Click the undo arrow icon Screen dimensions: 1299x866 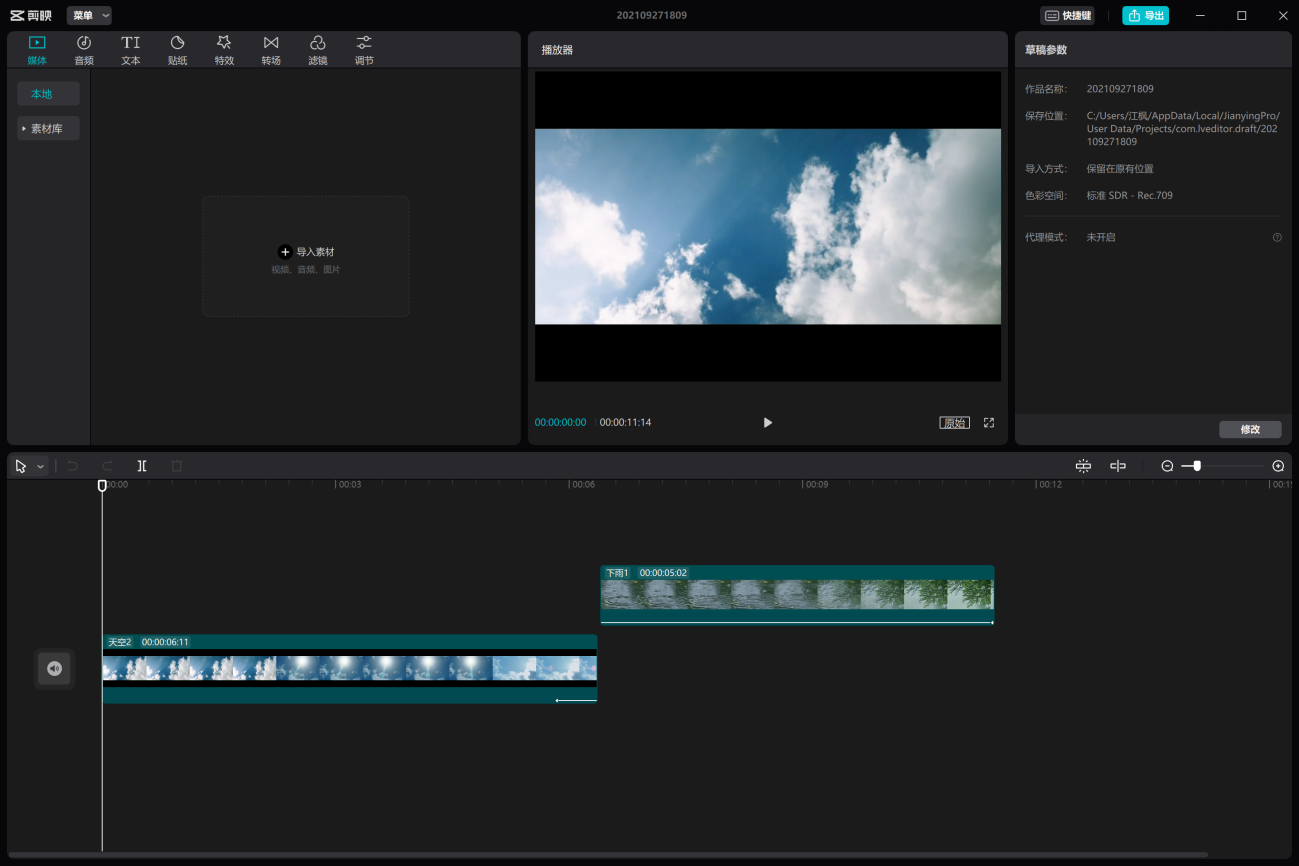point(72,466)
